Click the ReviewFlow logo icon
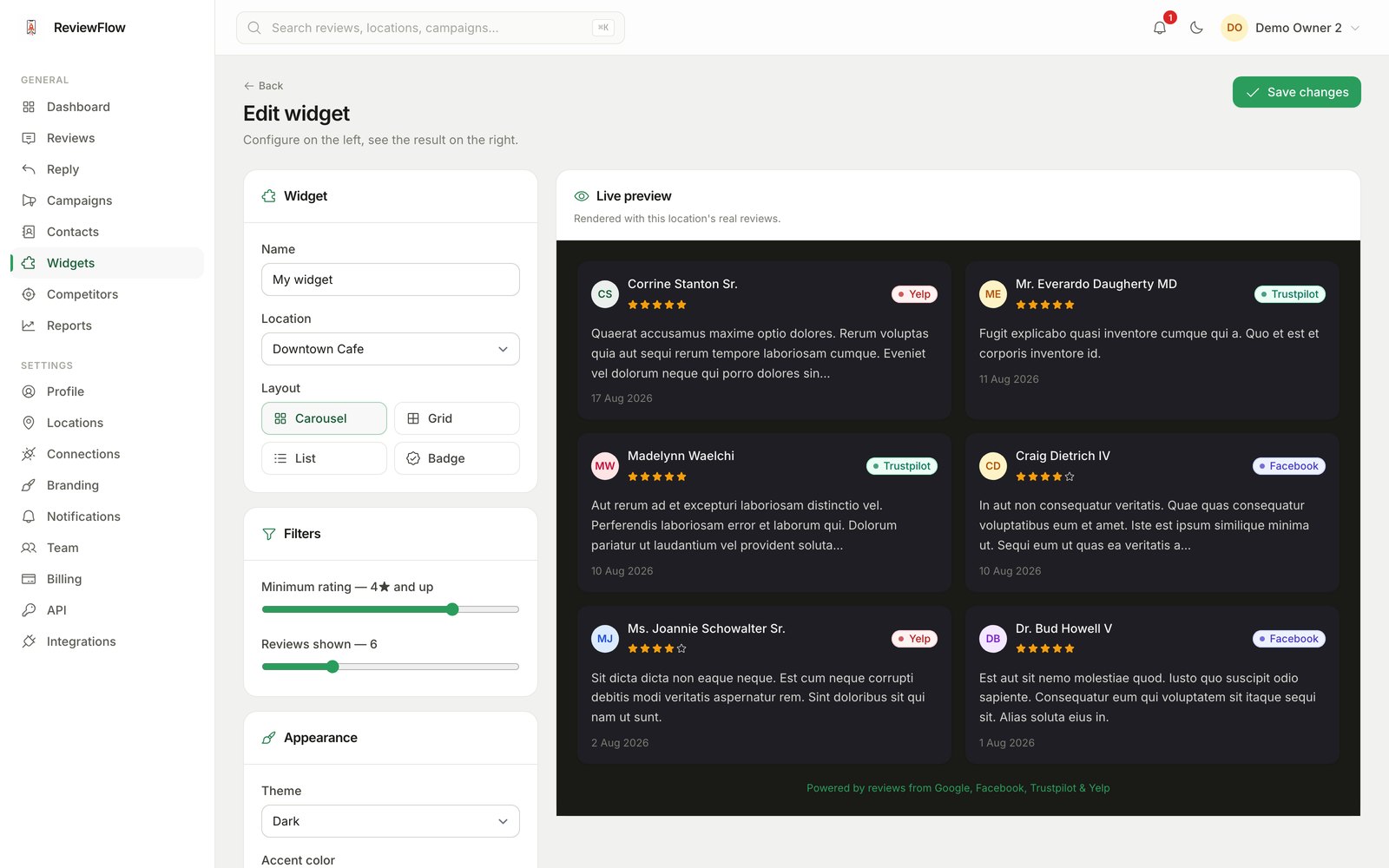The image size is (1389, 868). [x=31, y=28]
